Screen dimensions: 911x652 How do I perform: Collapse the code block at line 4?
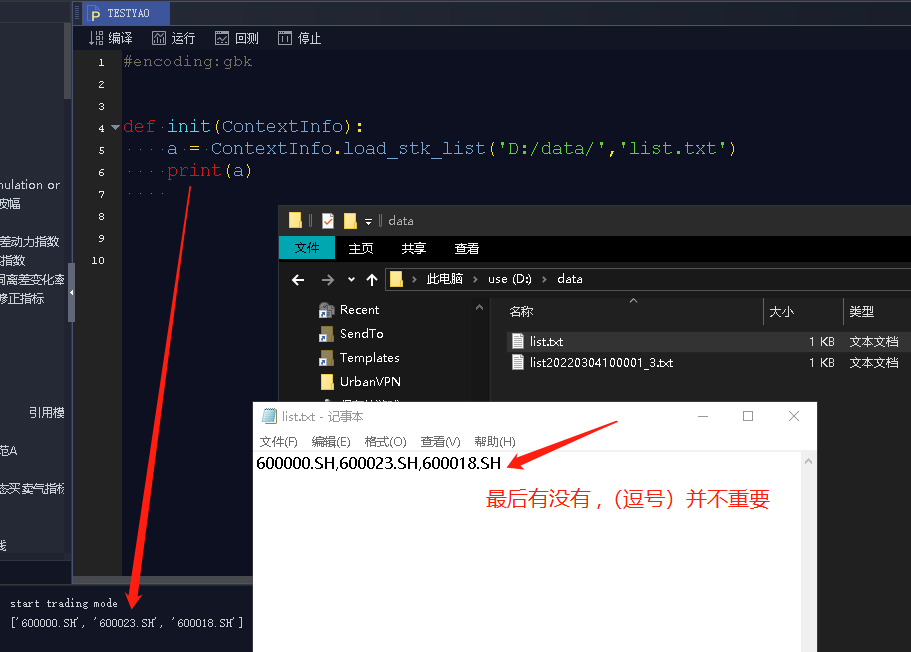[114, 128]
